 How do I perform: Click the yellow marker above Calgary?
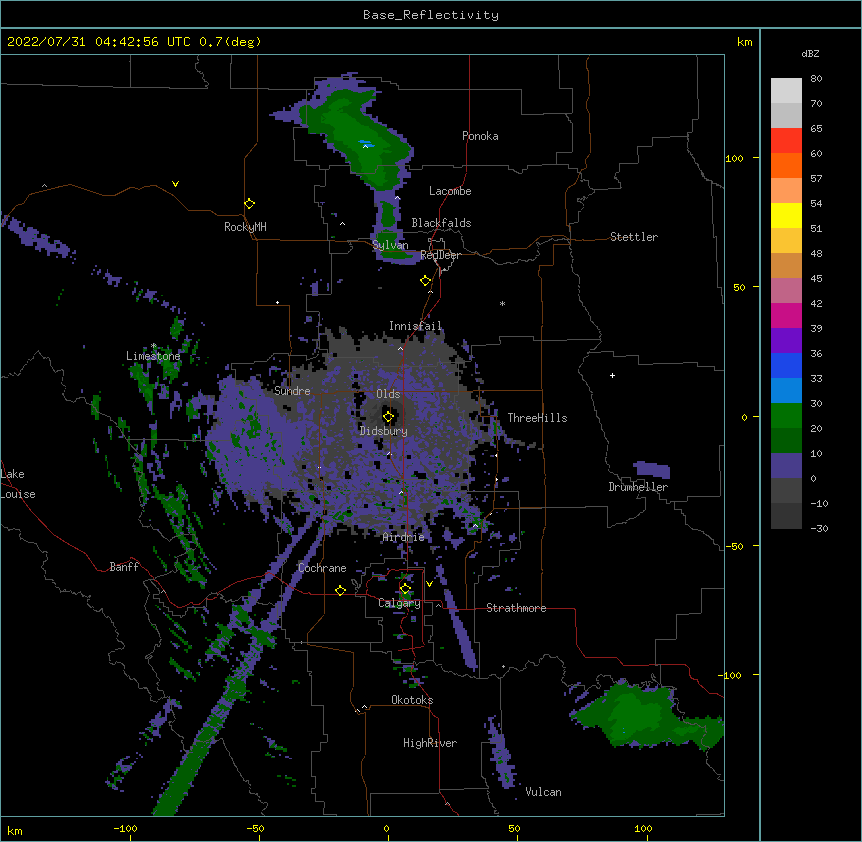pos(405,589)
